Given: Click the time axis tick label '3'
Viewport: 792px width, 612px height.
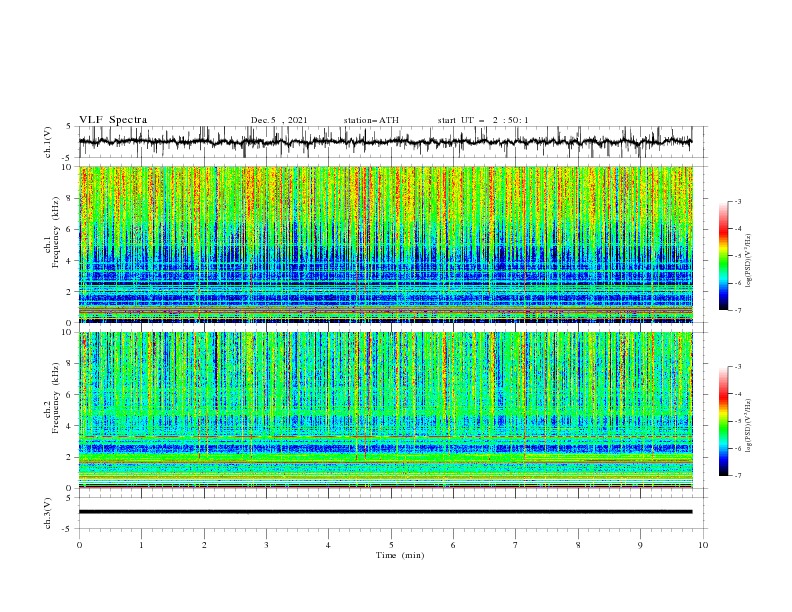Looking at the screenshot, I should pyautogui.click(x=266, y=545).
